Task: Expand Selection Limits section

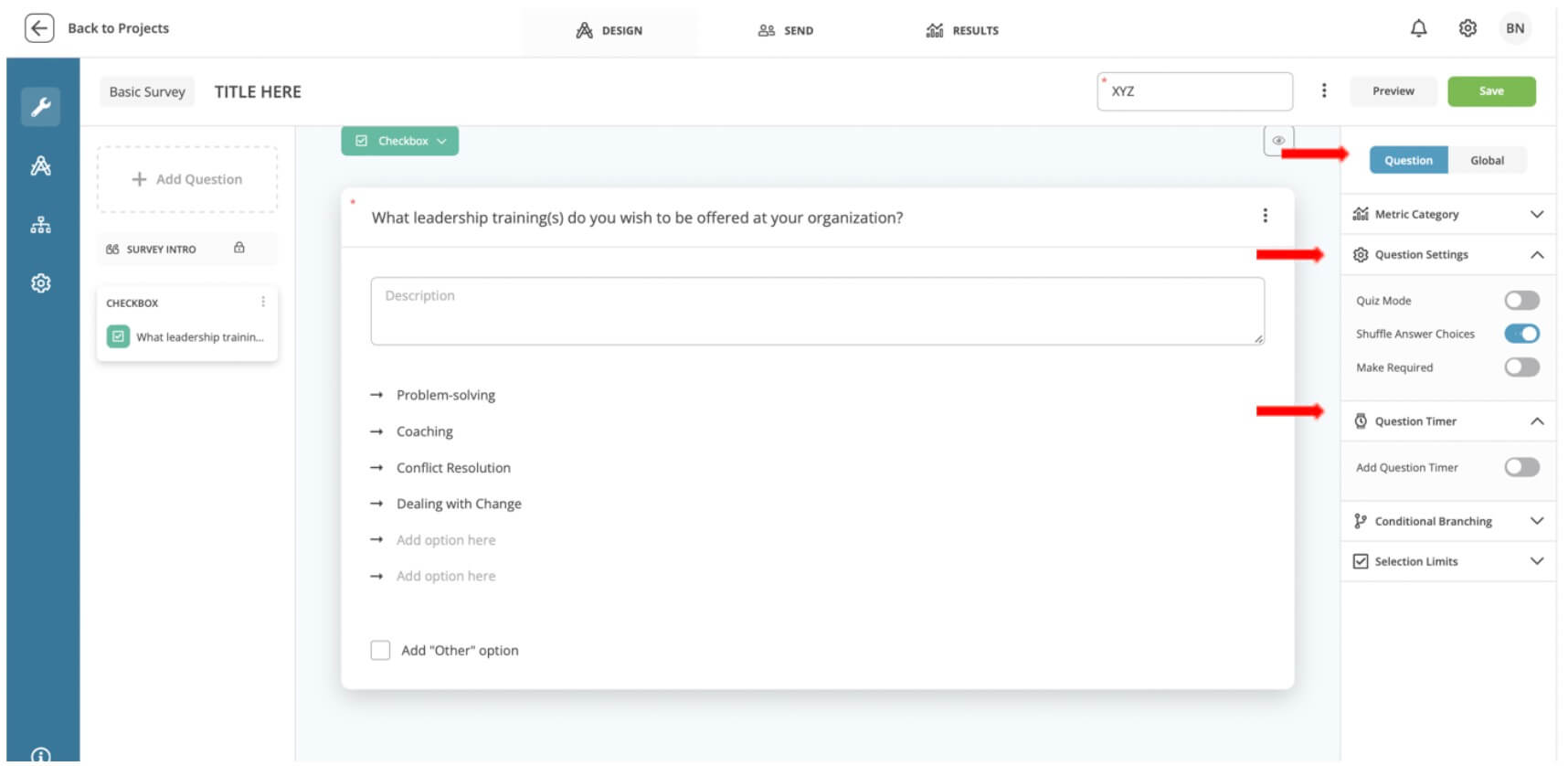Action: (x=1537, y=561)
